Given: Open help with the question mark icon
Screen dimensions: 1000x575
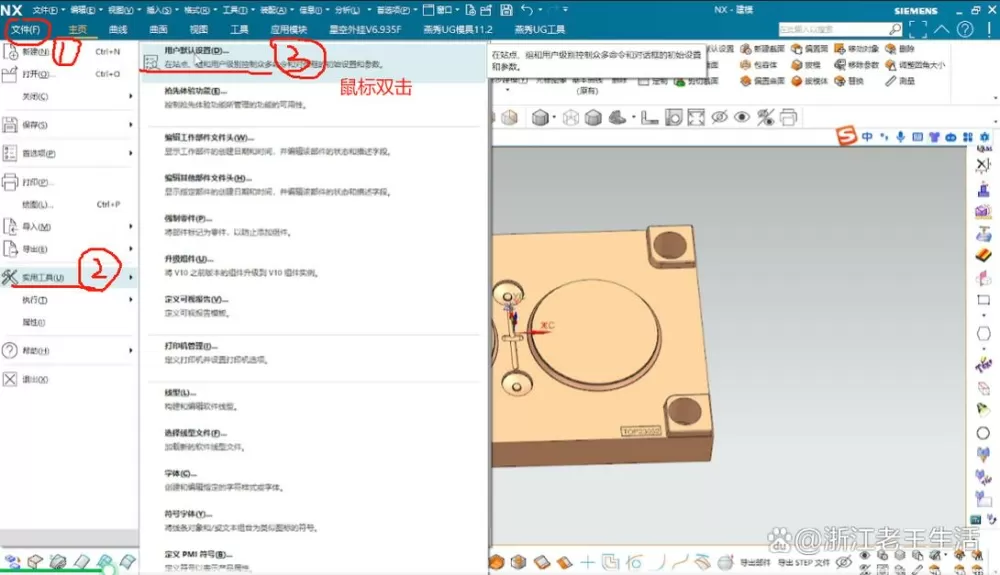Looking at the screenshot, I should [x=965, y=29].
